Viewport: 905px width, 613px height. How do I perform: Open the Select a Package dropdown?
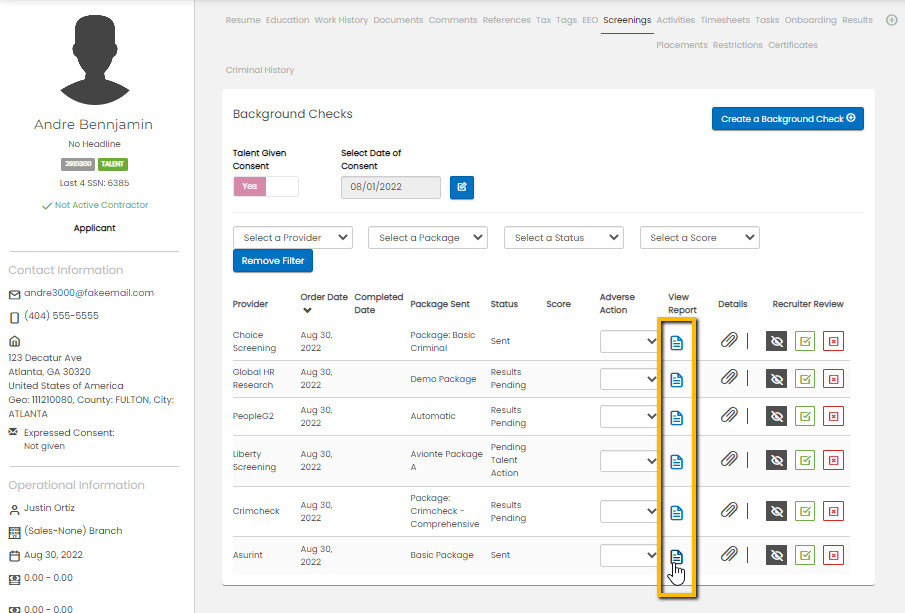tap(428, 238)
